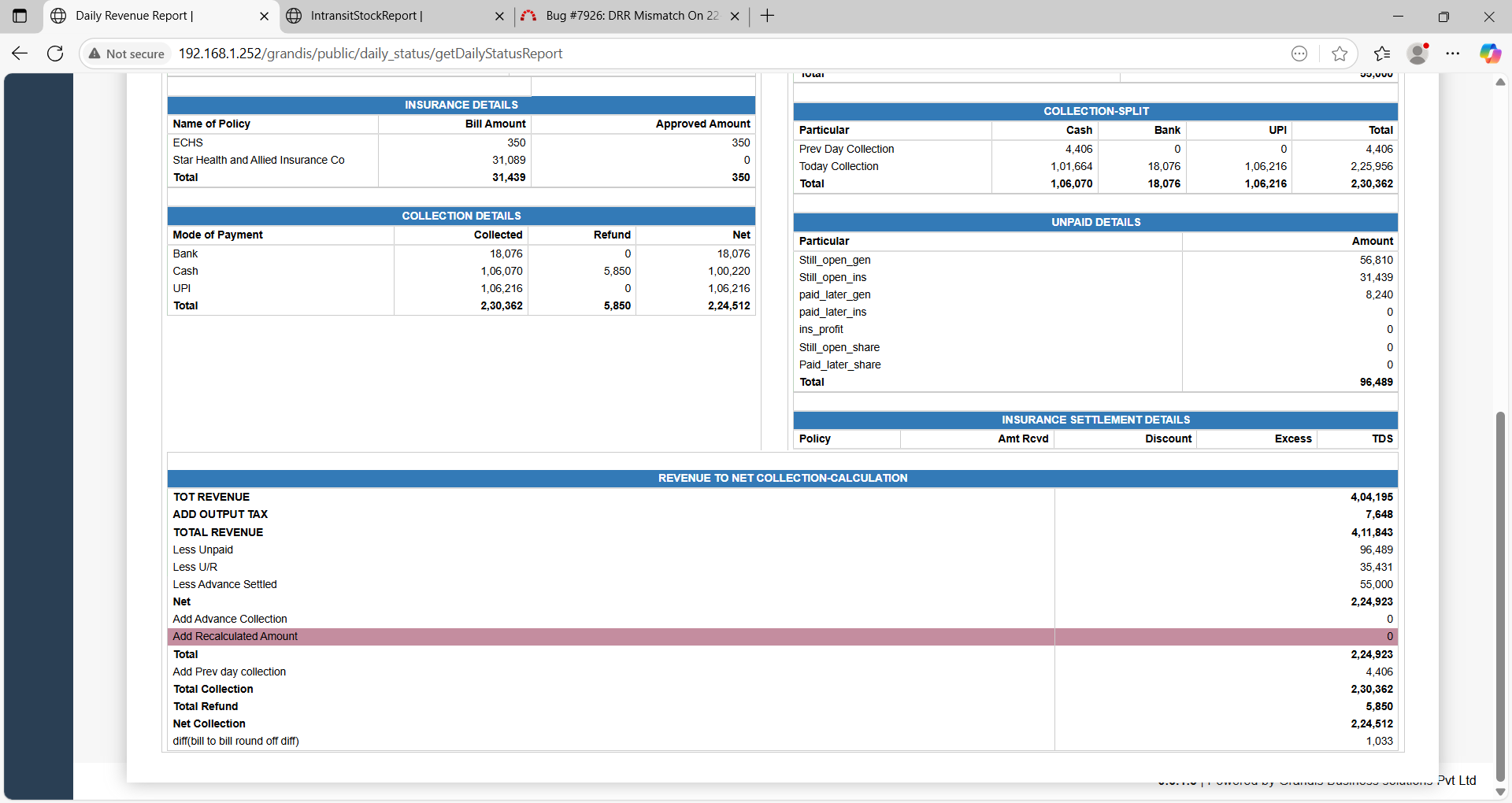
Task: Open the tab actions menu icon
Action: tap(20, 16)
